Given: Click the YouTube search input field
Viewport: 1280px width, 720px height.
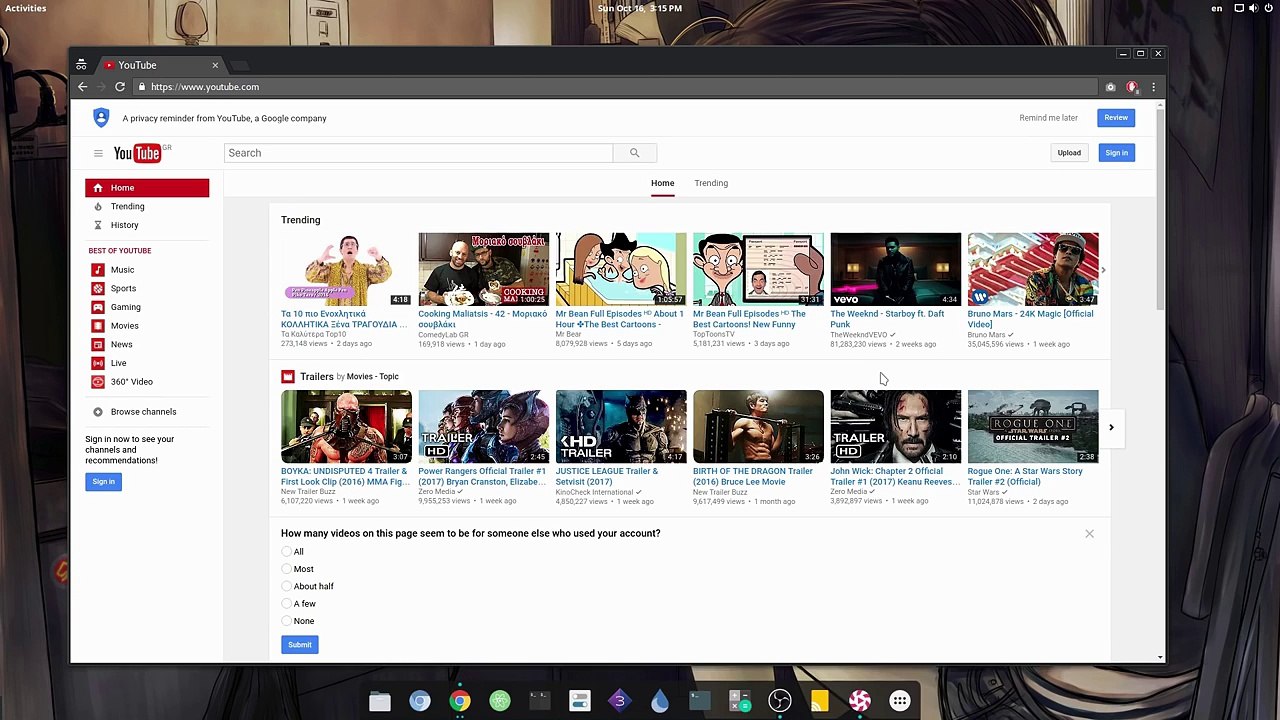Looking at the screenshot, I should coord(418,153).
